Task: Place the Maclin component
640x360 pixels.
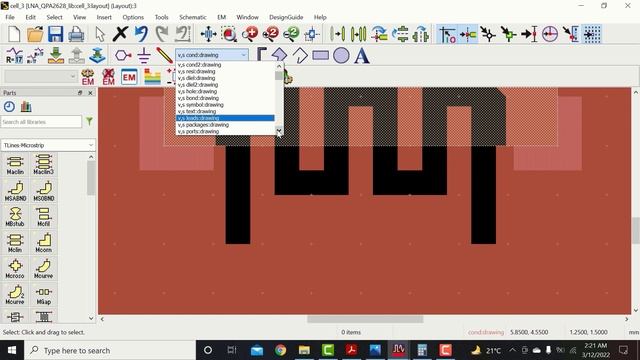Action: pos(15,165)
